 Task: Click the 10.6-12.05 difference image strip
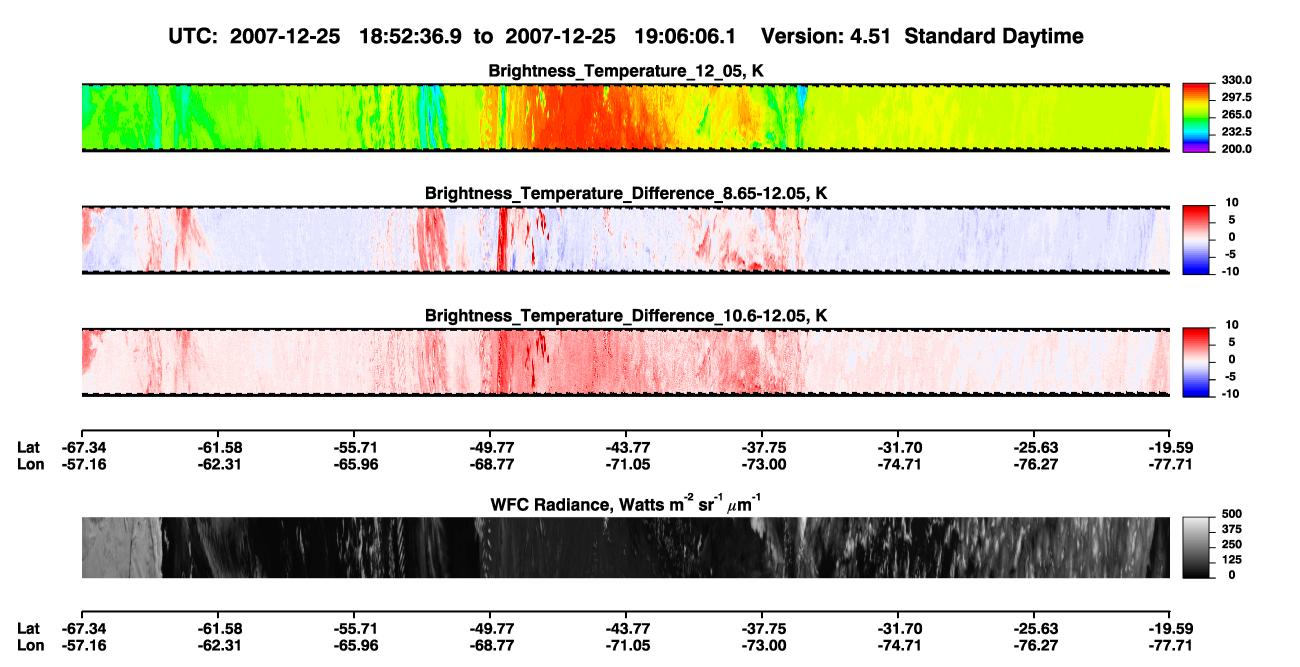point(626,362)
